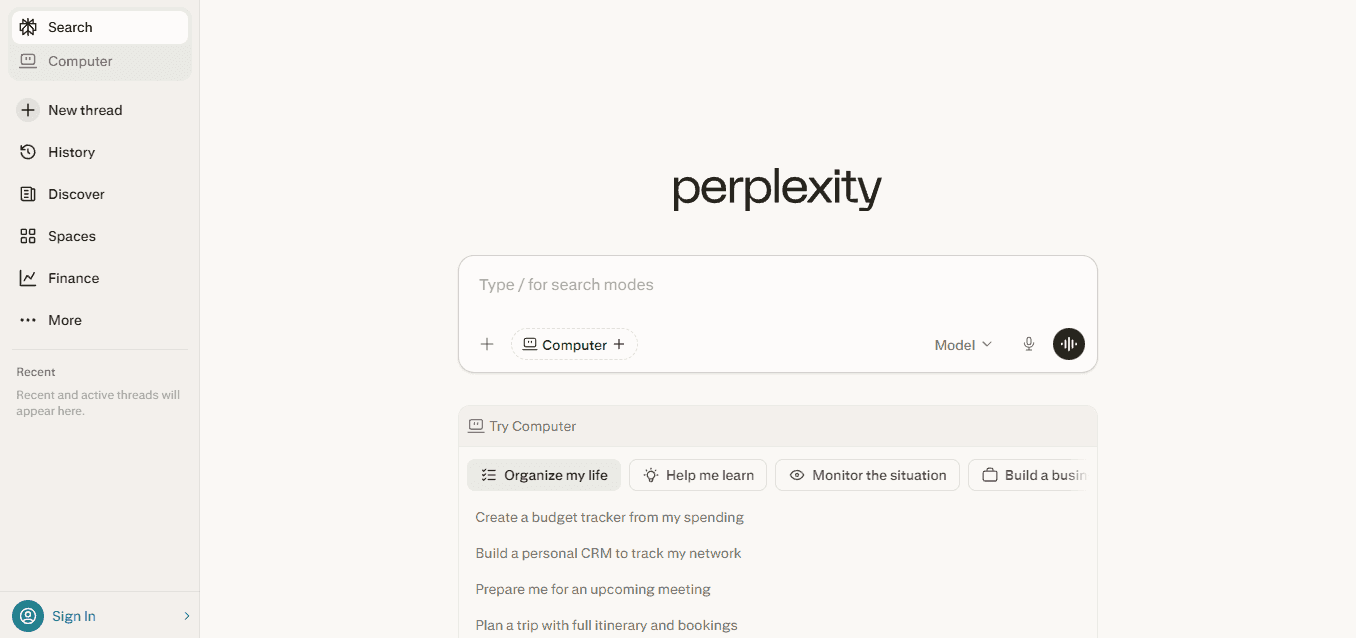Expand the More sidebar menu
Screen dimensions: 1356x638
[x=64, y=319]
